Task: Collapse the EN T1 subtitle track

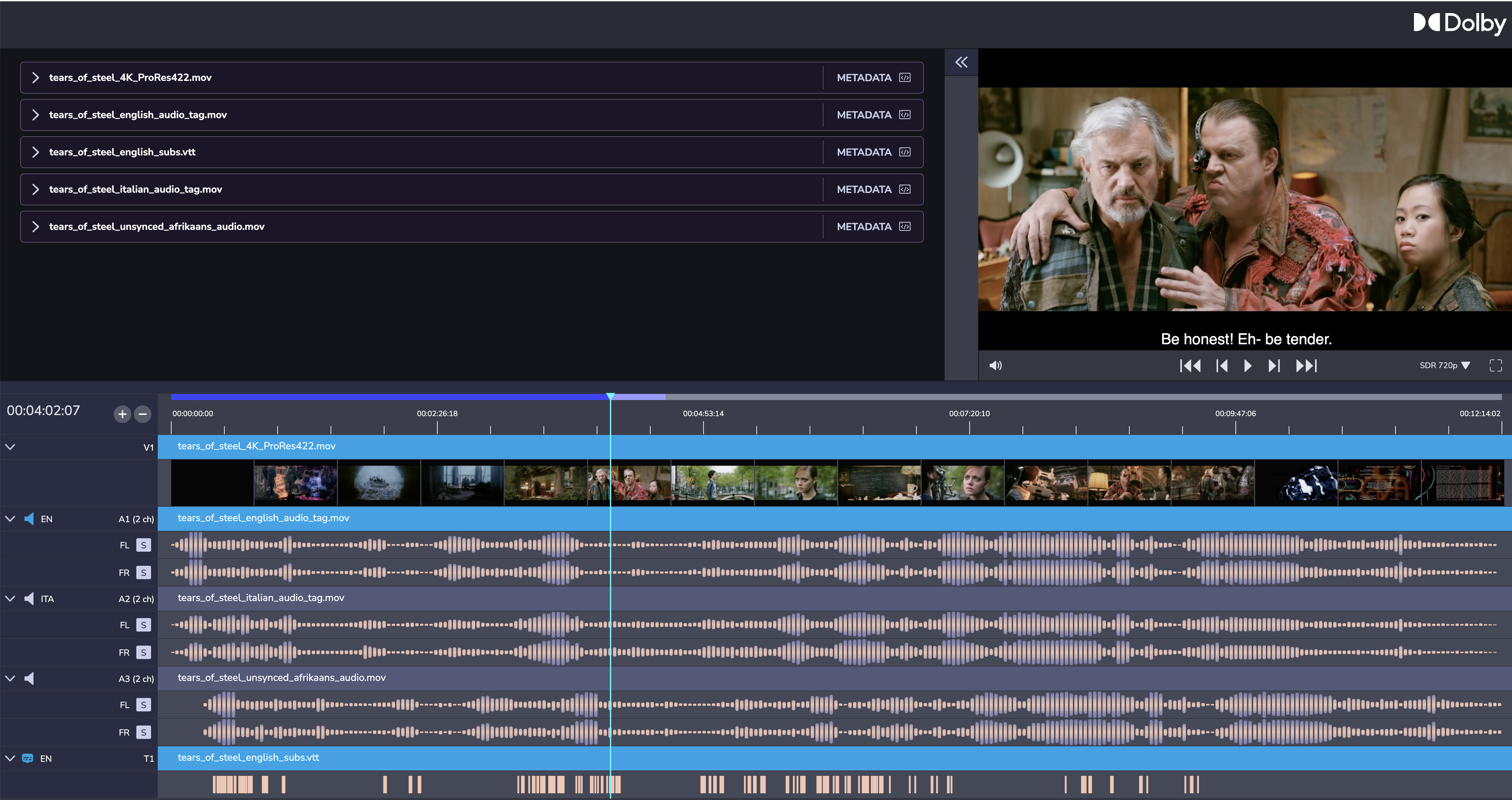Action: point(10,758)
